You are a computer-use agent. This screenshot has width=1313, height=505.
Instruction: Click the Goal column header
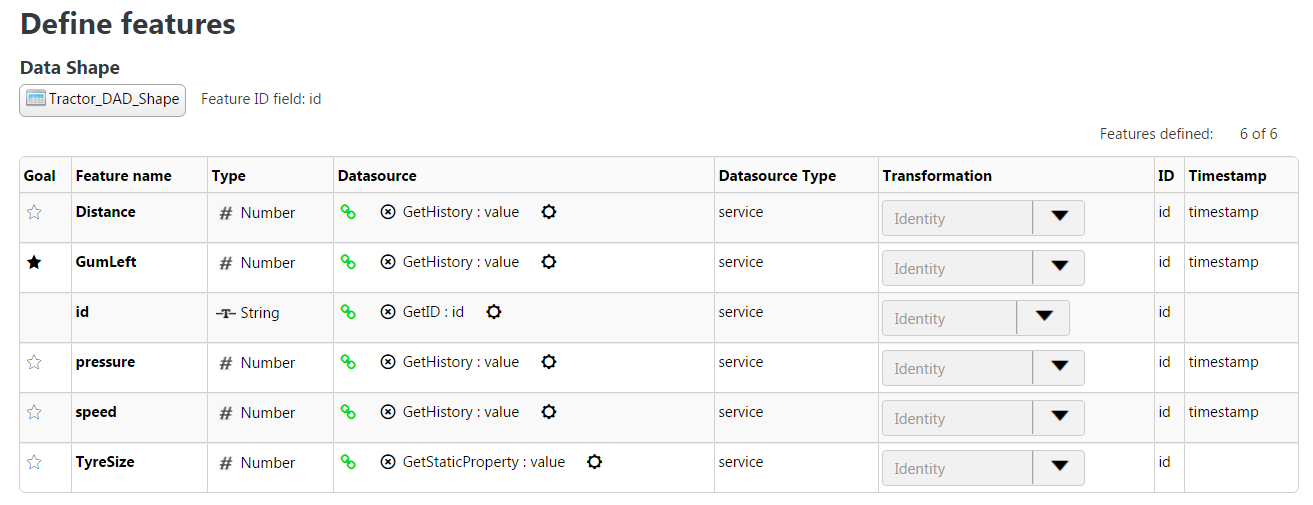(x=40, y=176)
